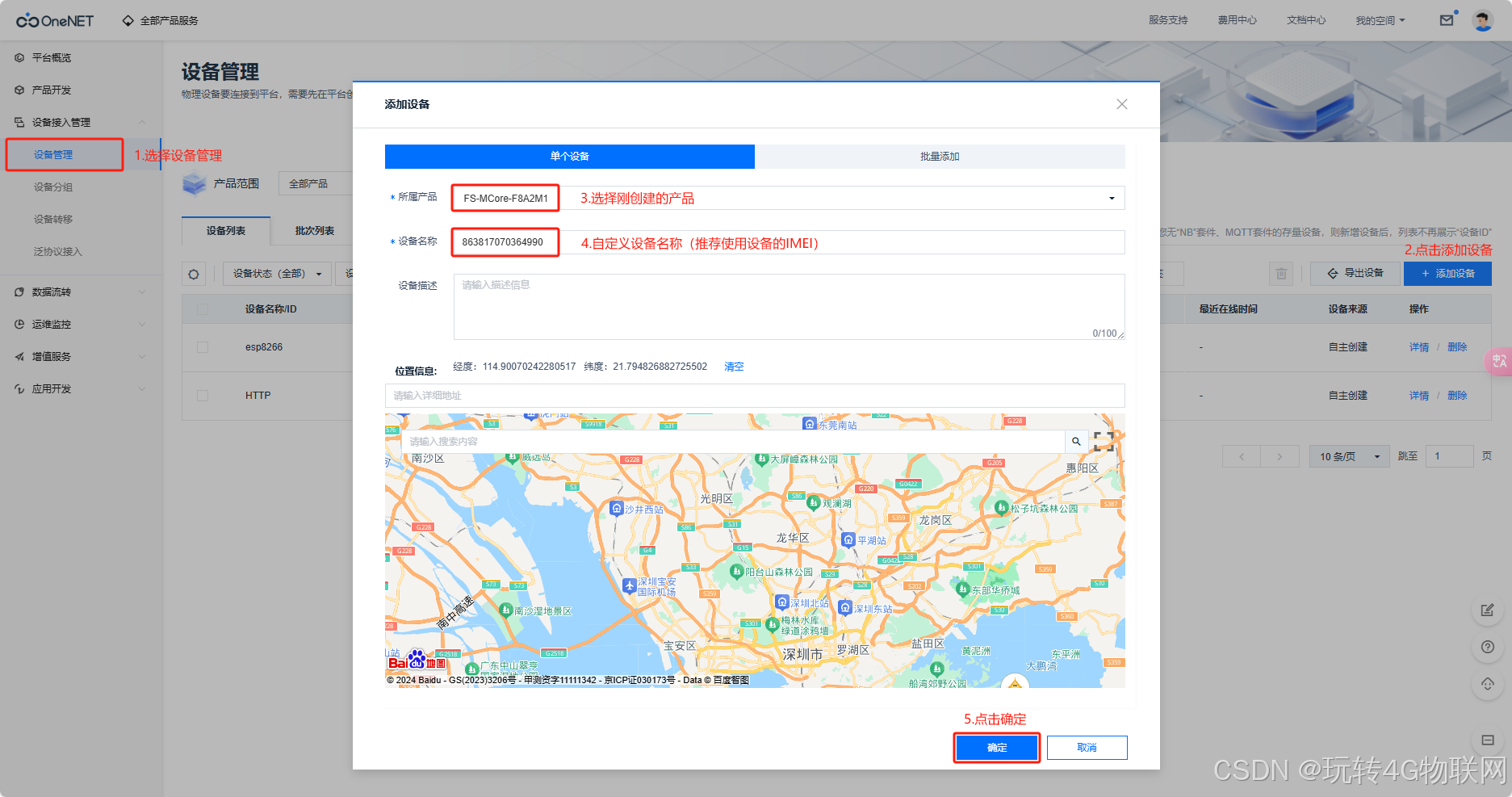The width and height of the screenshot is (1512, 797).
Task: Go to previous page arrow
Action: (x=1242, y=456)
